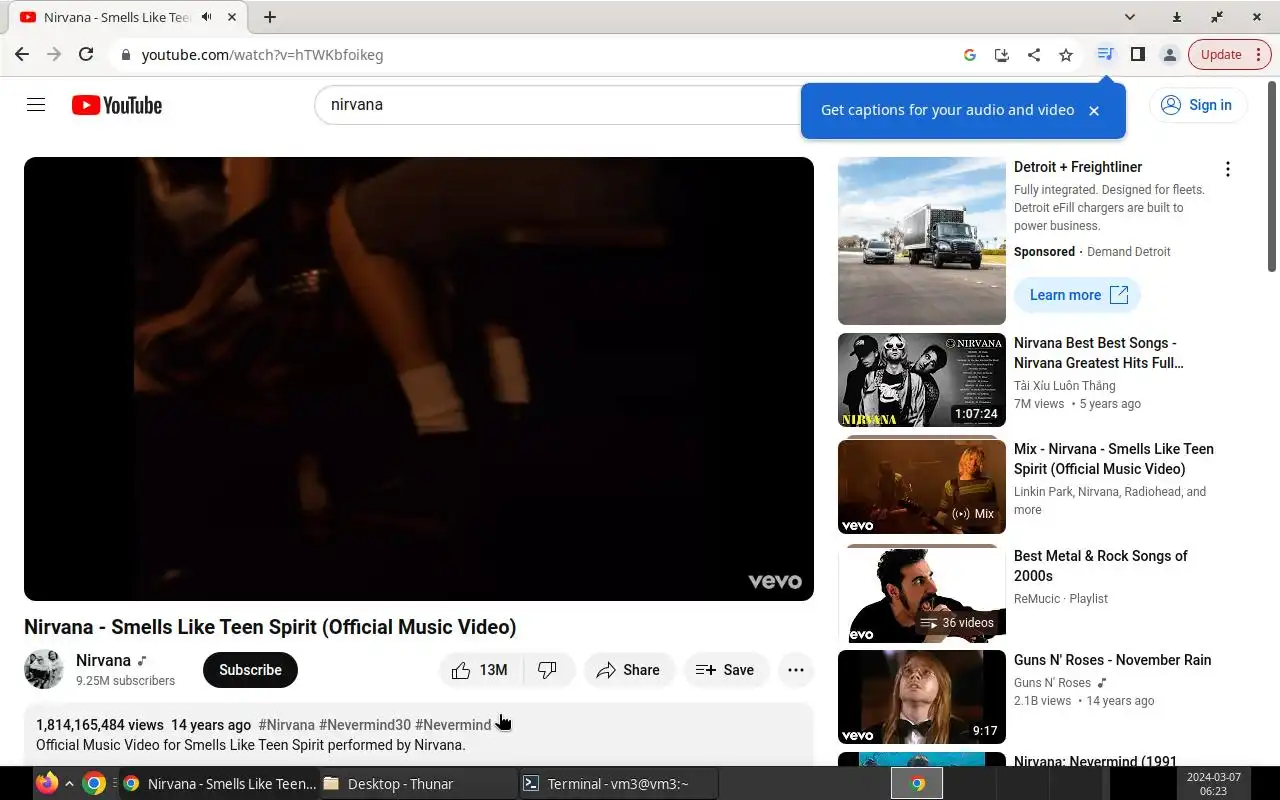Click the workspace switcher Chrome icon in panel
This screenshot has height=800, width=1280.
917,784
